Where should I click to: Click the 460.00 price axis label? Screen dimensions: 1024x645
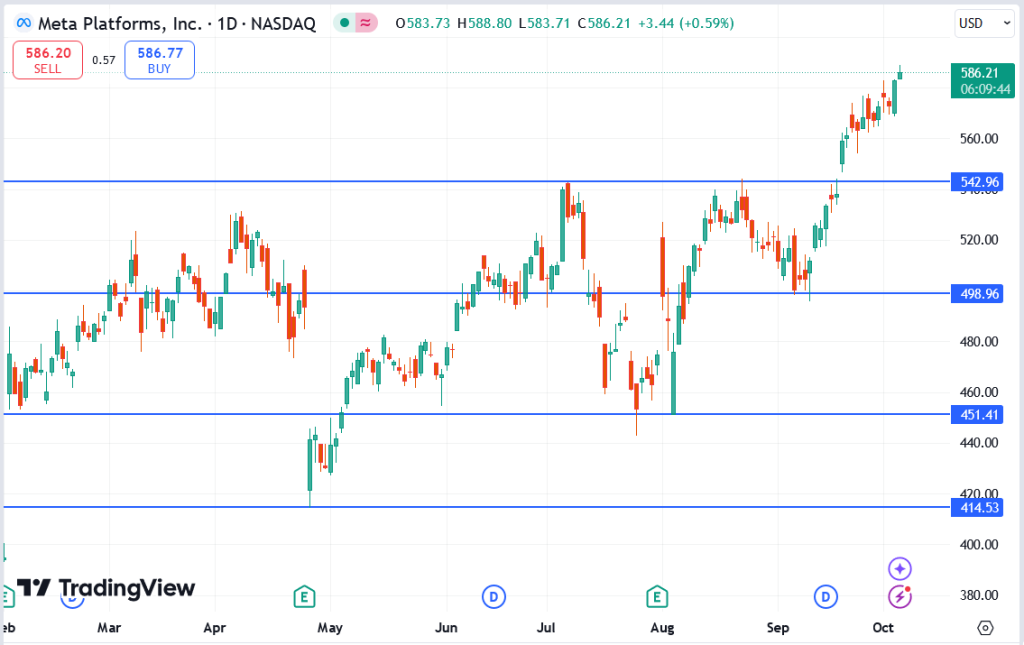979,392
